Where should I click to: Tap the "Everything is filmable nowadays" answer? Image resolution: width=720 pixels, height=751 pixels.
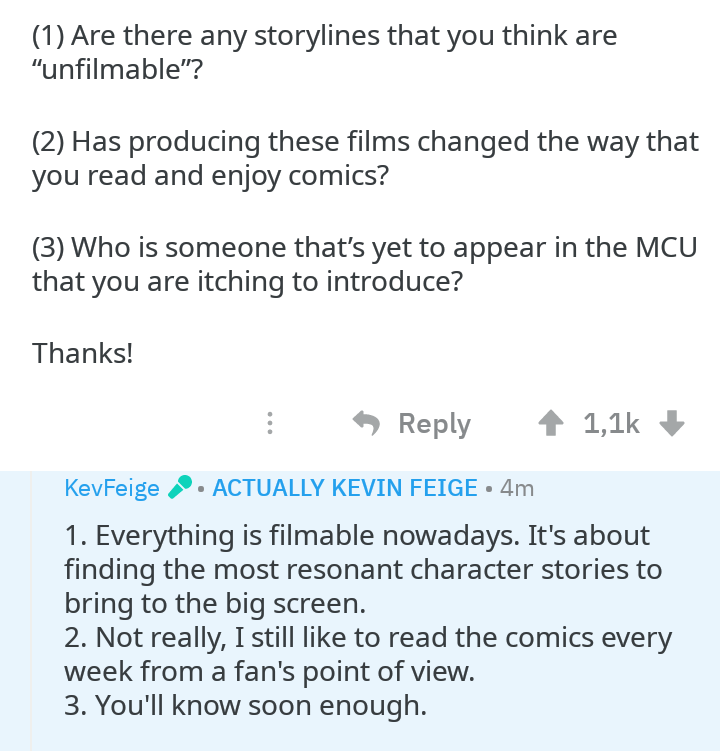pos(362,570)
